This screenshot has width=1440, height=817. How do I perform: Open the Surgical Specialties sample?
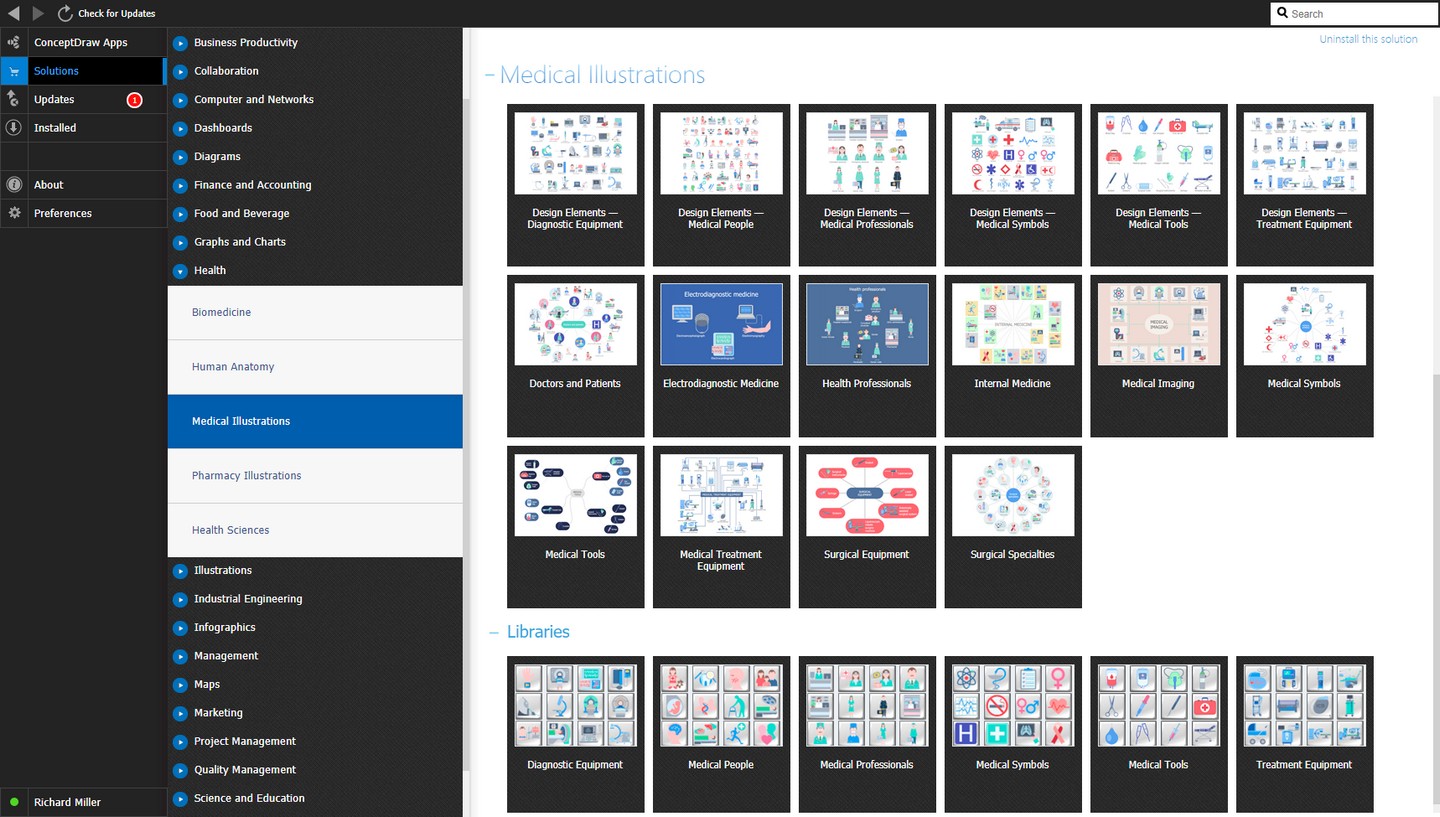tap(1013, 527)
